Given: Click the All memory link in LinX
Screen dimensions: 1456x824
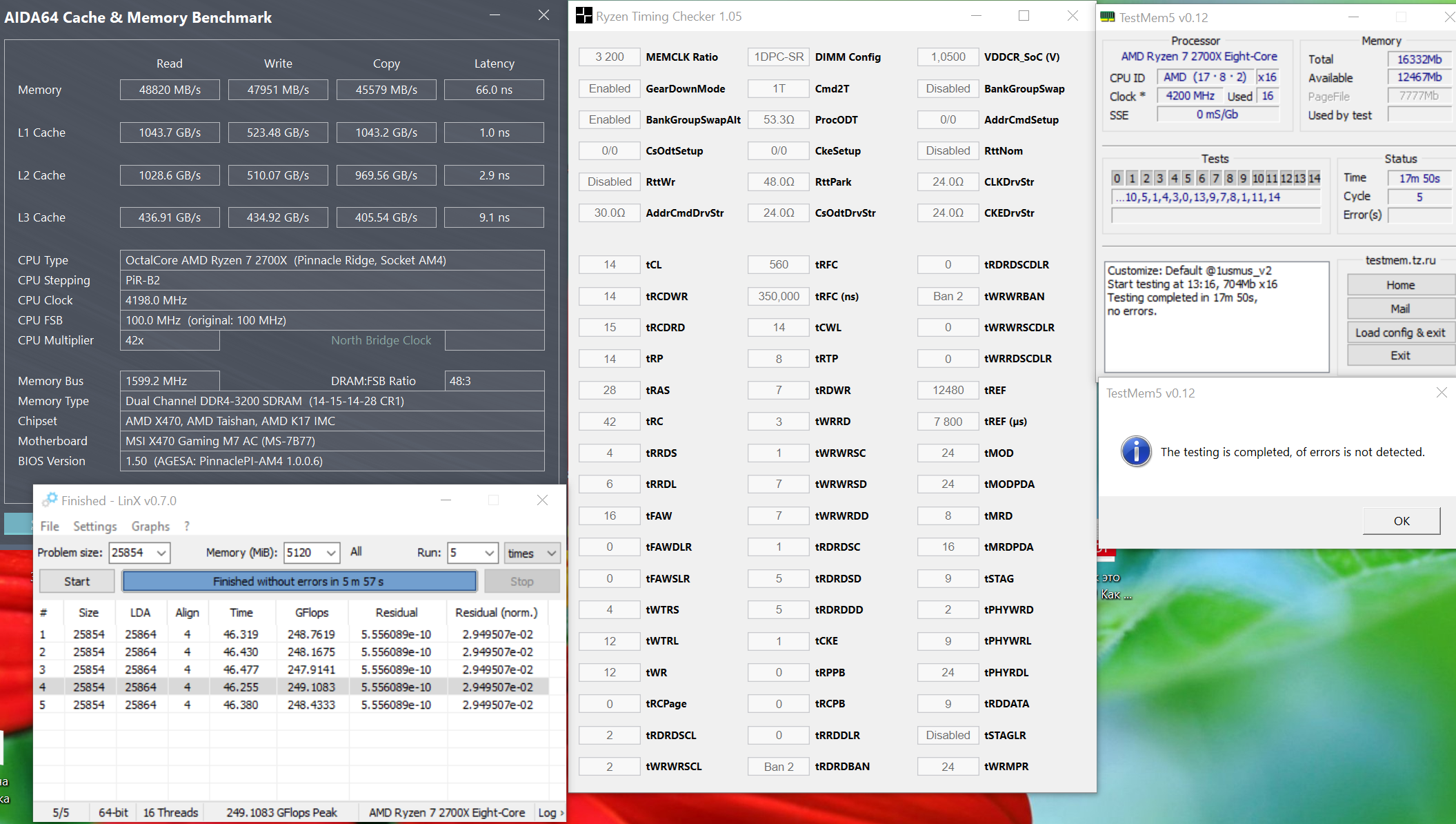Looking at the screenshot, I should (356, 551).
